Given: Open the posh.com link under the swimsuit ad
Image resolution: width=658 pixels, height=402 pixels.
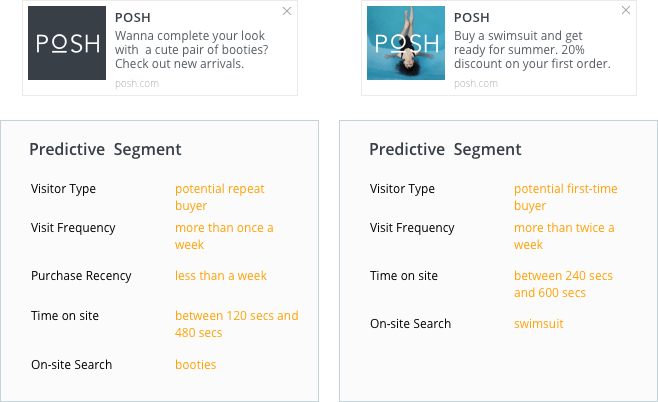Looking at the screenshot, I should click(475, 83).
